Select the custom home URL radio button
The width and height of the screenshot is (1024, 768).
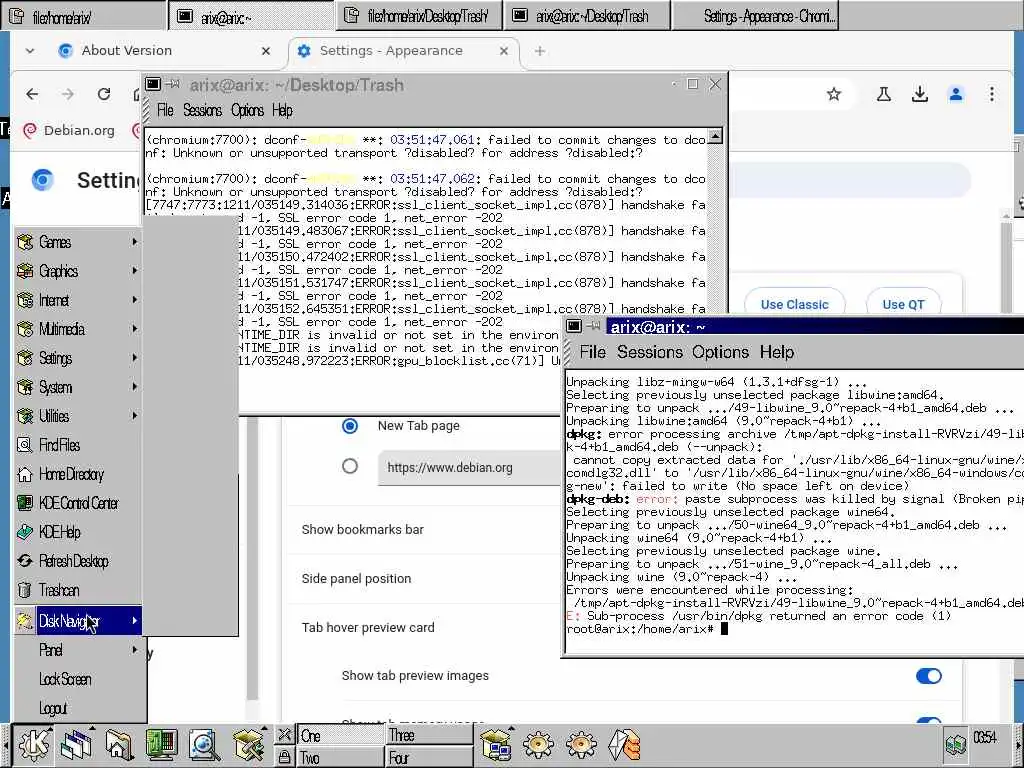[x=350, y=466]
